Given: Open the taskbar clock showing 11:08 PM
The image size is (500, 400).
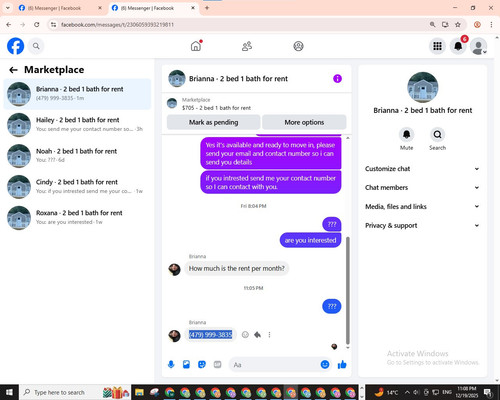Looking at the screenshot, I should (467, 392).
